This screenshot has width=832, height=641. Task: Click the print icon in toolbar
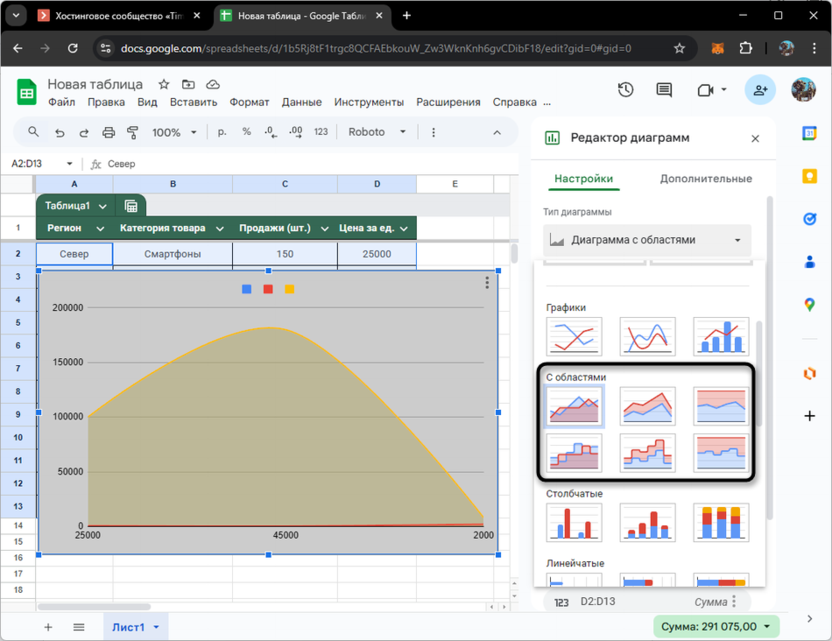point(108,133)
